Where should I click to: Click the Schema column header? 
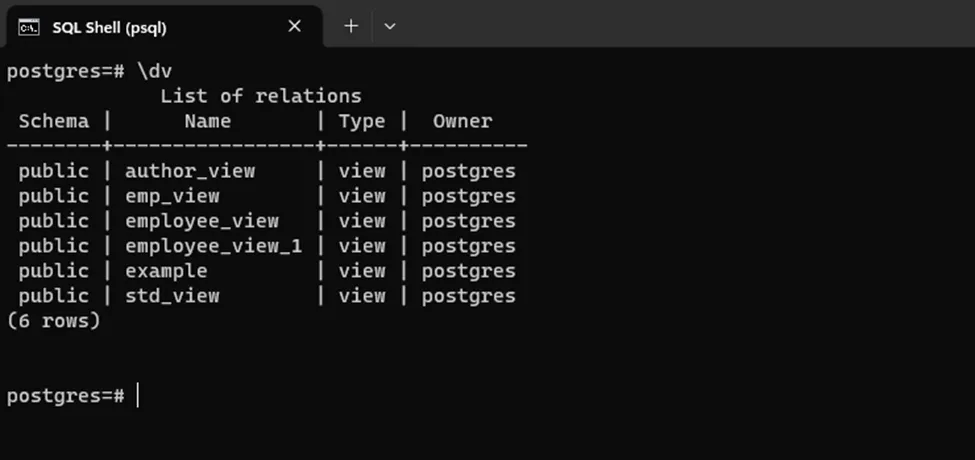(x=54, y=121)
